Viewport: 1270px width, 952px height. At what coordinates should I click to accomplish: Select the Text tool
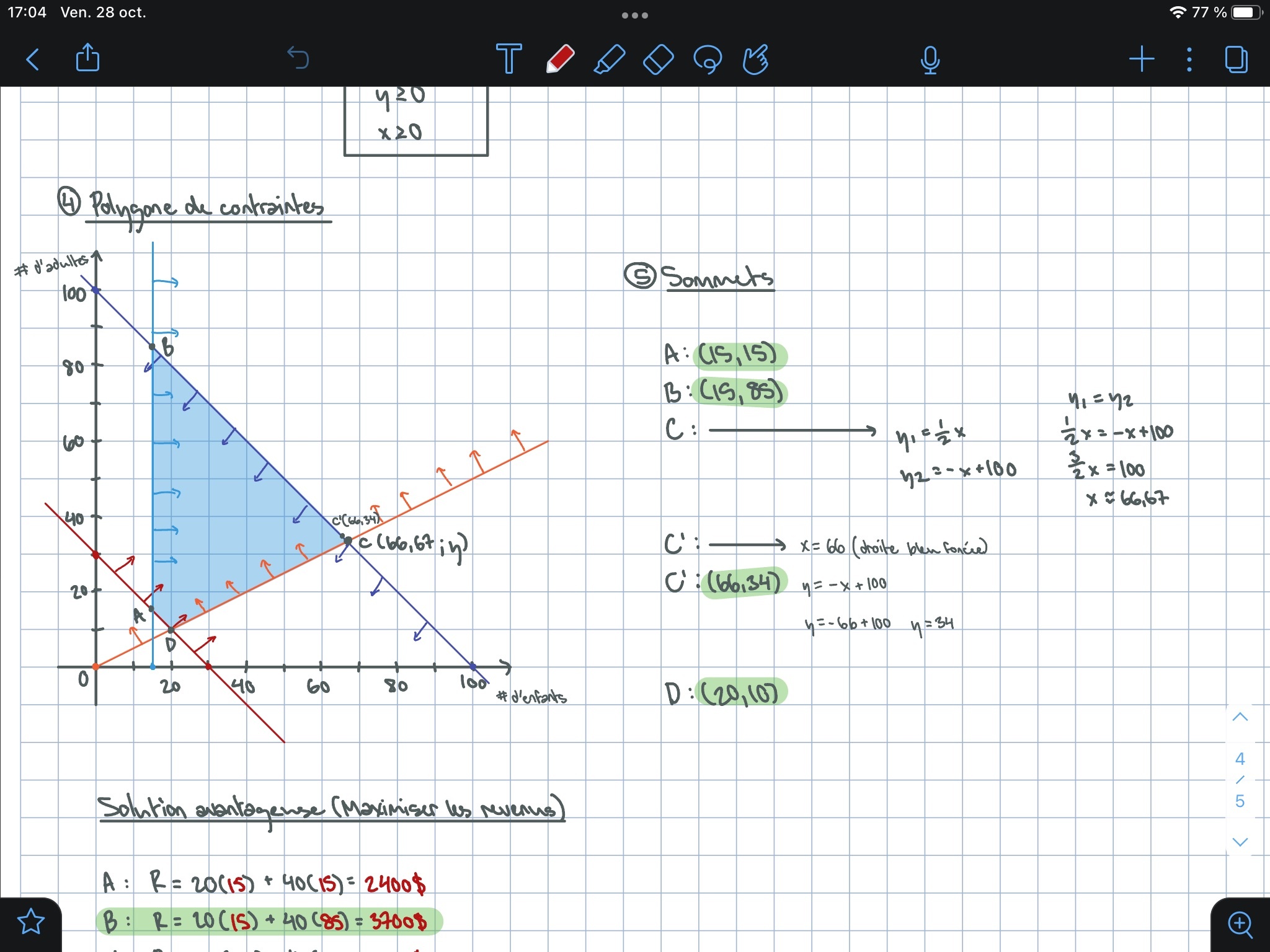click(x=508, y=59)
